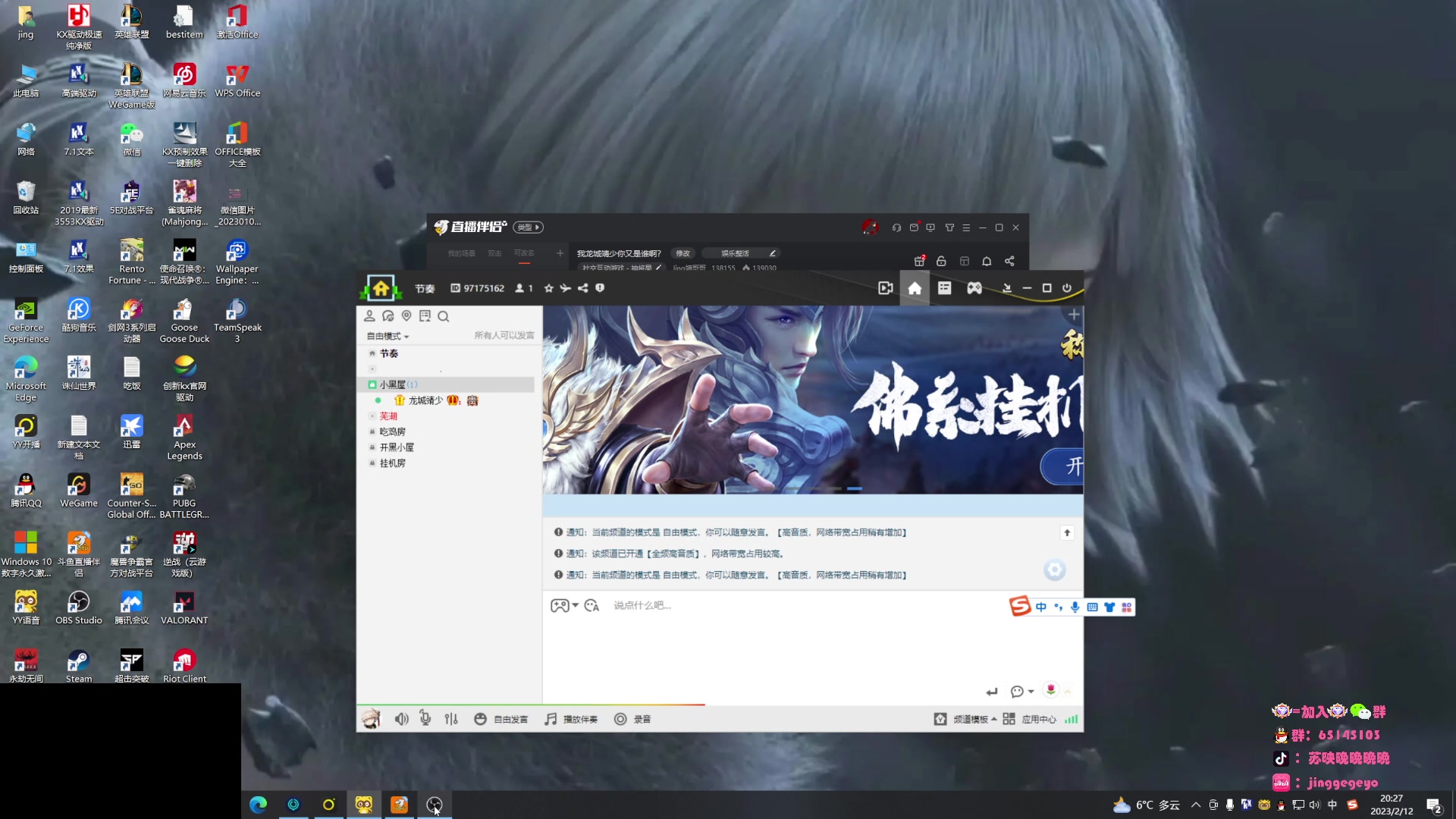The height and width of the screenshot is (819, 1456).
Task: Open Microsoft Edge from the taskbar
Action: pyautogui.click(x=258, y=805)
